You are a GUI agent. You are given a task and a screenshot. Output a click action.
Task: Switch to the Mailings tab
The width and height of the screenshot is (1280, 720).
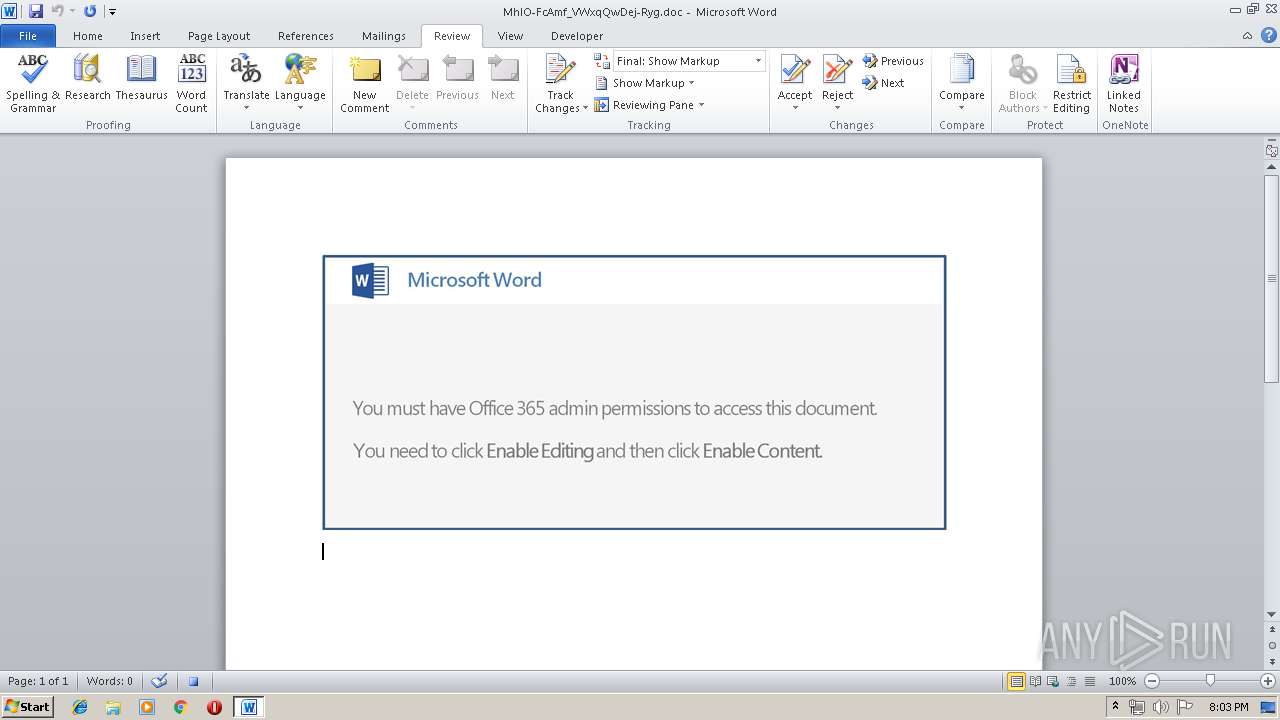click(384, 36)
